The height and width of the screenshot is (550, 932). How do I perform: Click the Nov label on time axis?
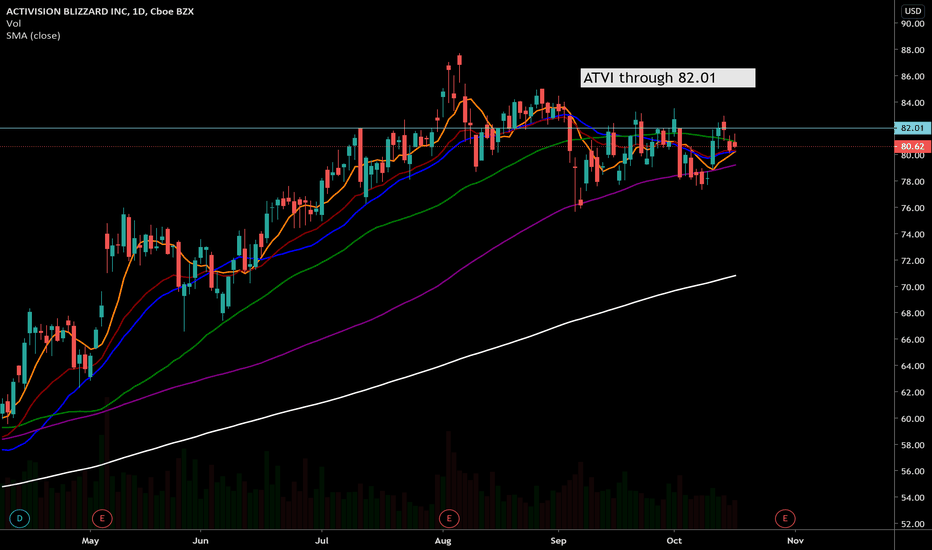(795, 540)
